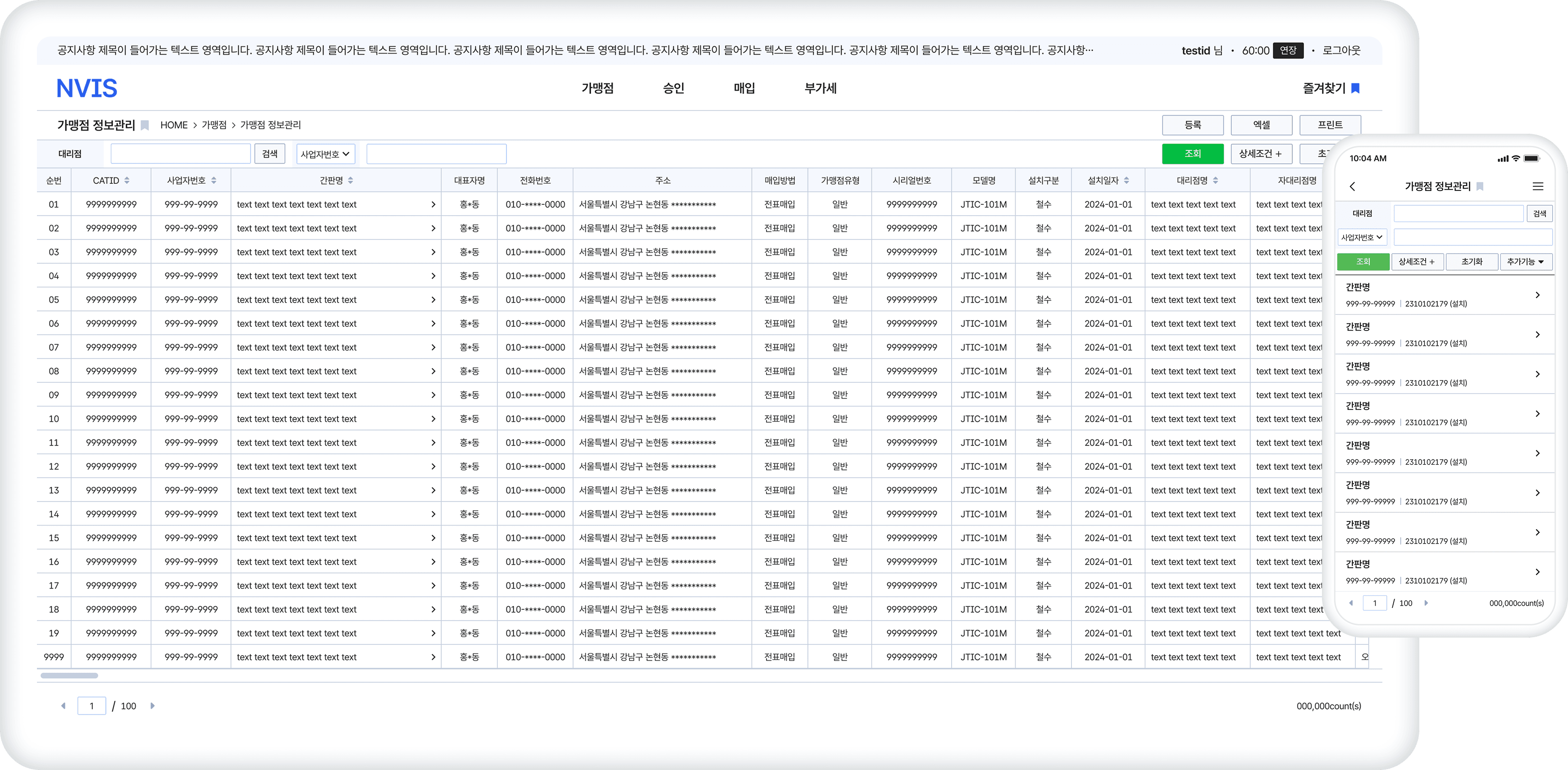
Task: Open the 승인 top menu
Action: point(673,89)
